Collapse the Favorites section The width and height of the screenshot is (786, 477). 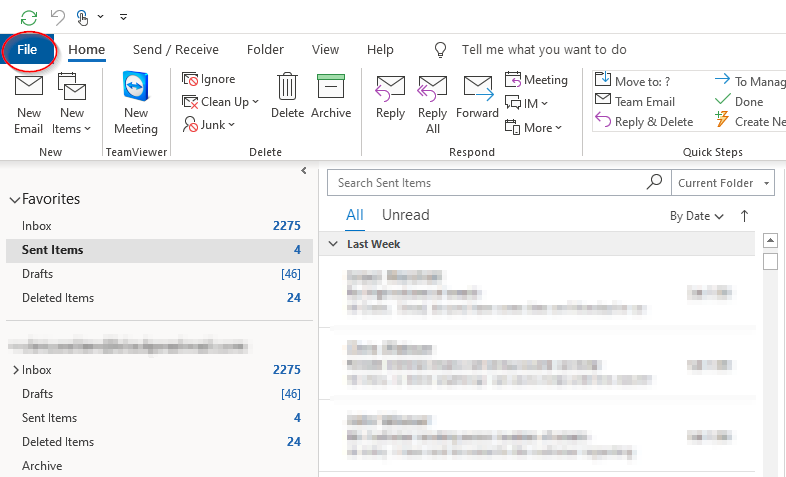(13, 200)
